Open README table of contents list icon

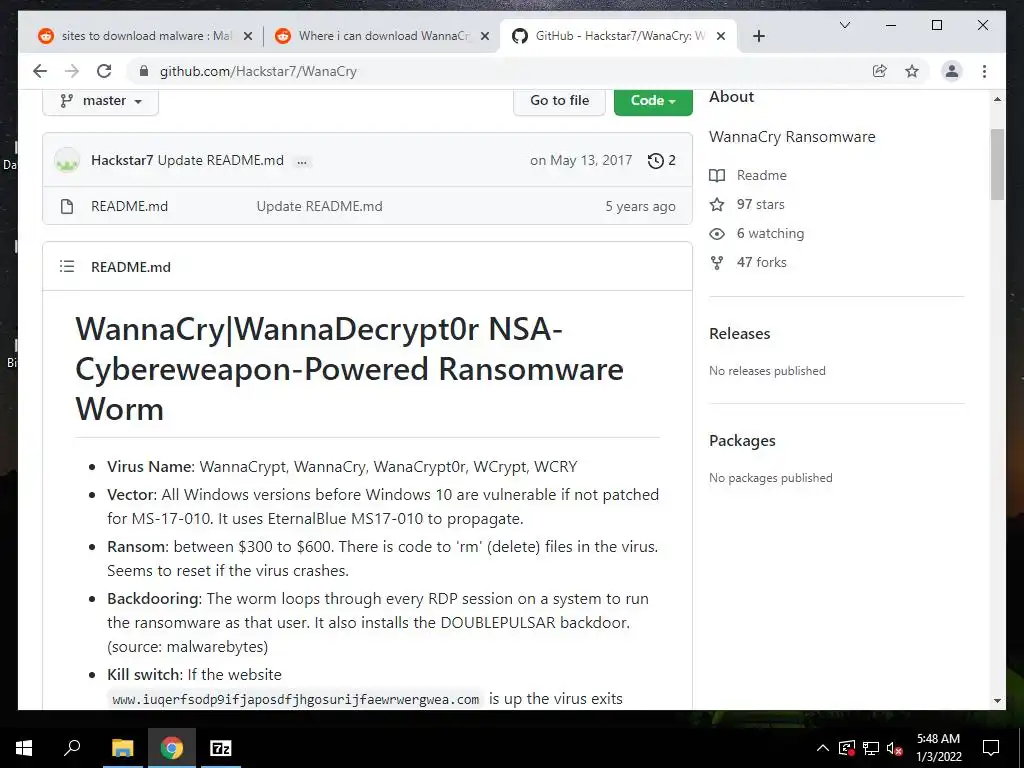point(67,266)
